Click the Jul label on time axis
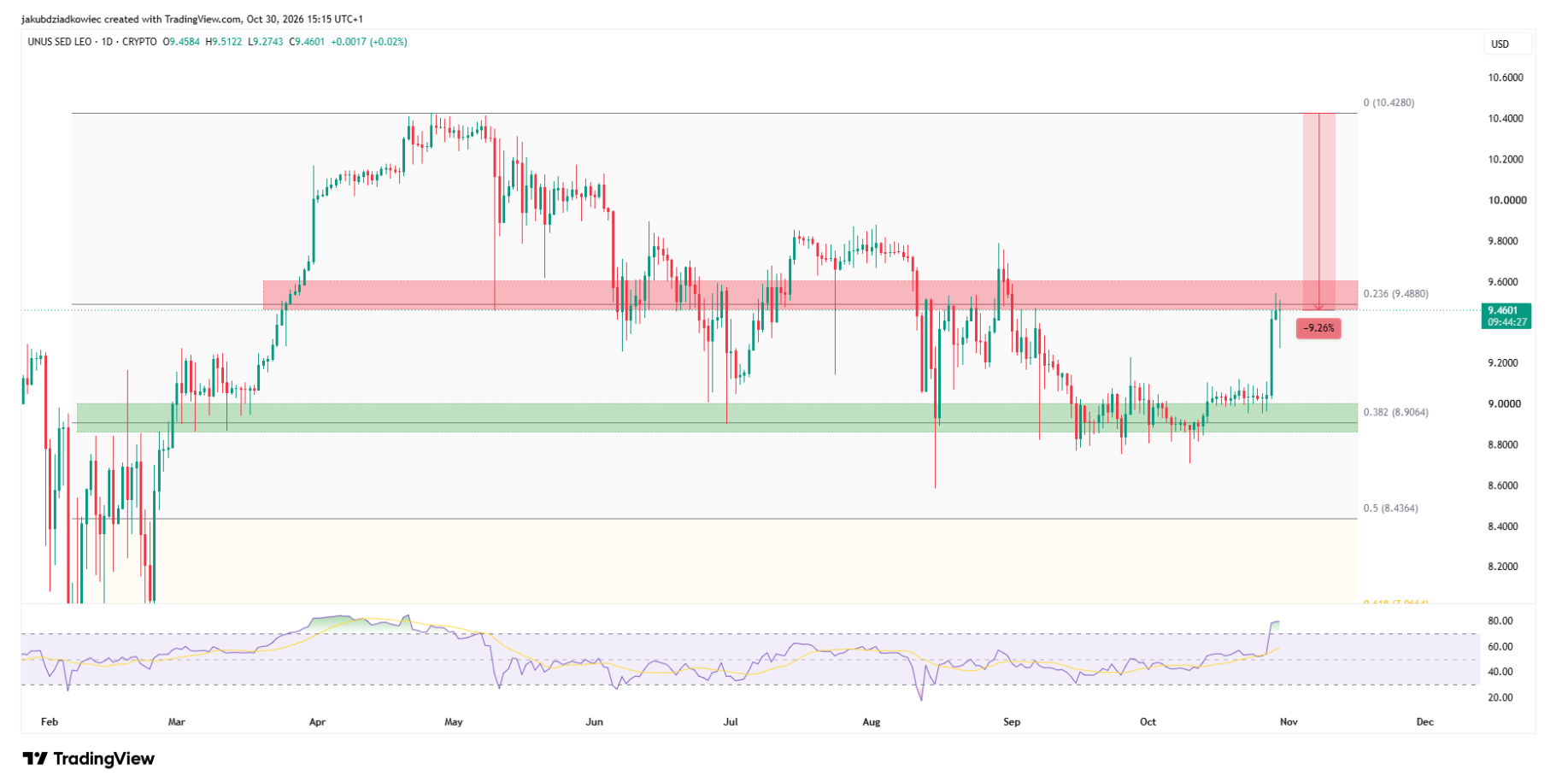 (731, 722)
